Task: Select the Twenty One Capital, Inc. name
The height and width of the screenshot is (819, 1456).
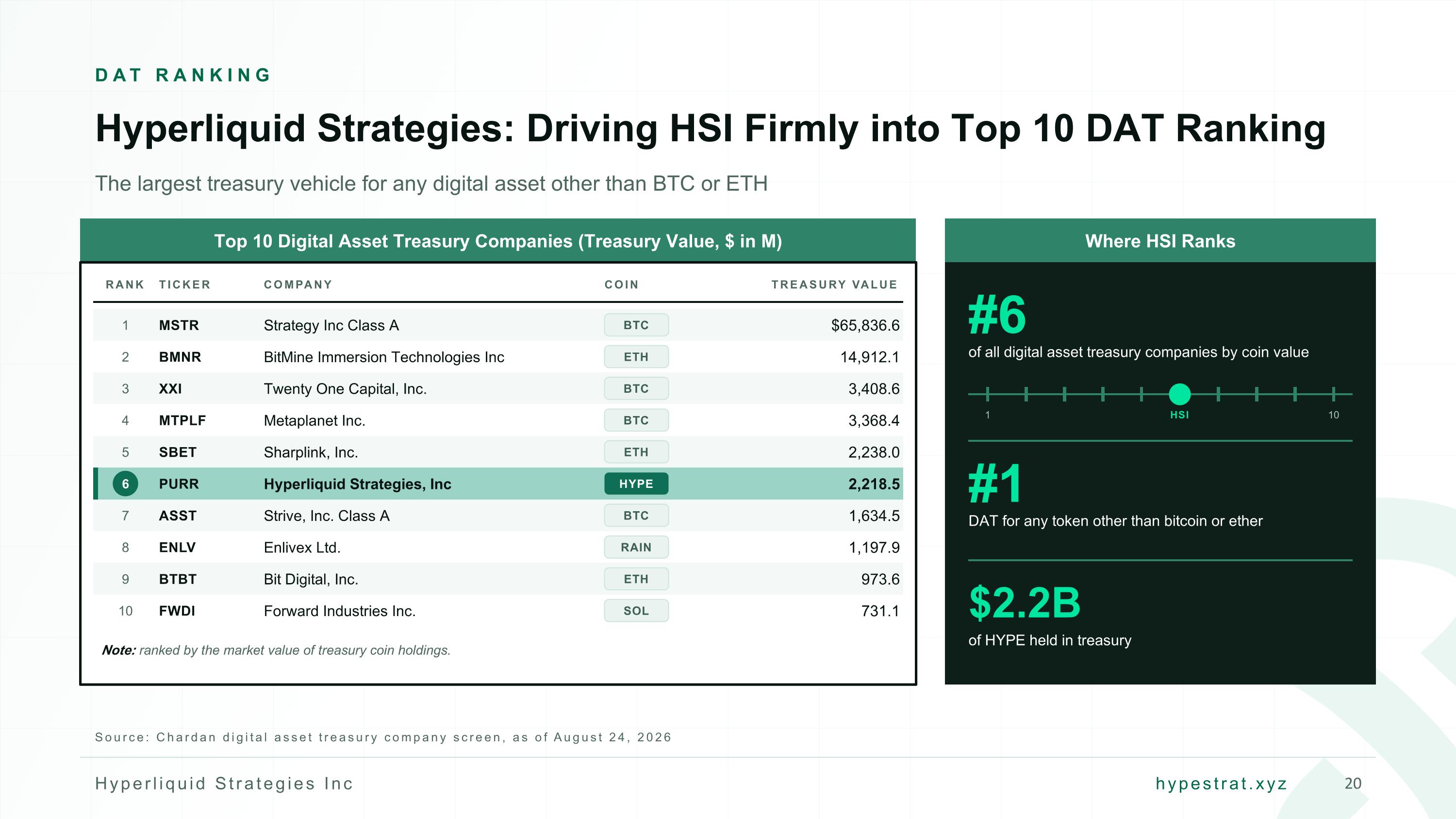Action: 346,388
